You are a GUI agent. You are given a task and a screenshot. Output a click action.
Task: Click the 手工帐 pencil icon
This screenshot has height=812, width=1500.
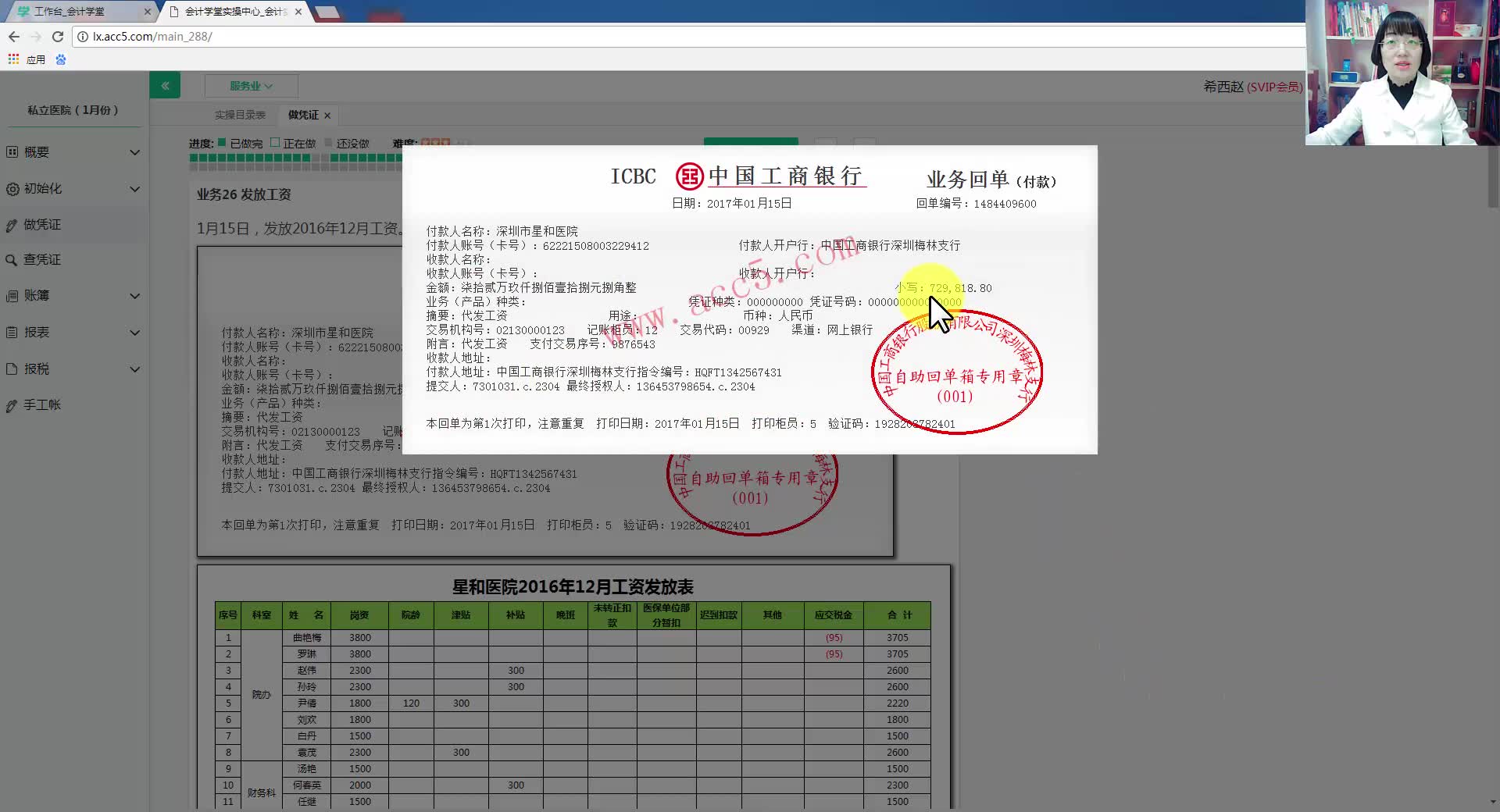(12, 406)
